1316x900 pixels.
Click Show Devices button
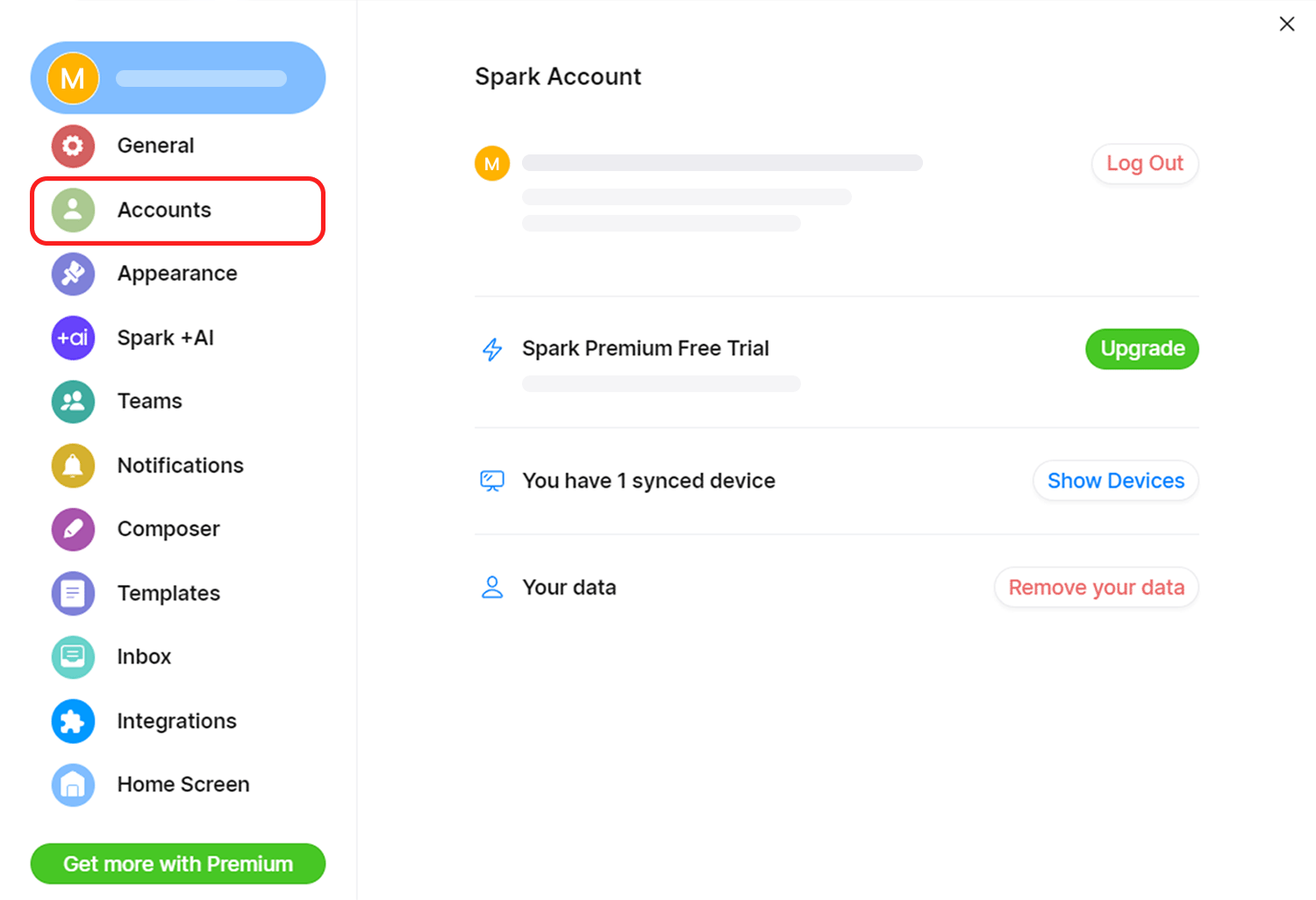click(x=1116, y=481)
